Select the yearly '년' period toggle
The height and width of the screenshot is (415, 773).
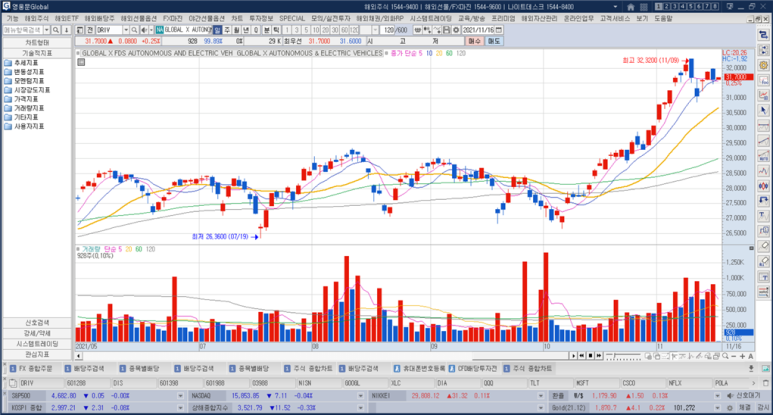tap(246, 30)
